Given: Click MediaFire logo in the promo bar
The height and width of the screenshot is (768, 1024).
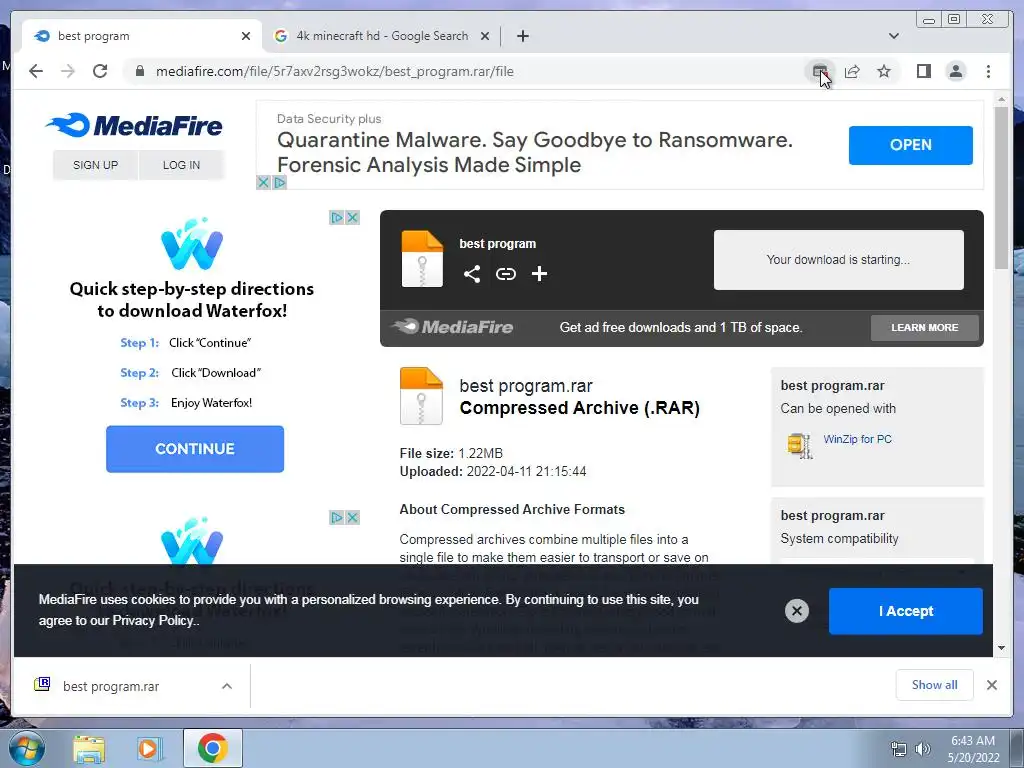Looking at the screenshot, I should (x=452, y=327).
